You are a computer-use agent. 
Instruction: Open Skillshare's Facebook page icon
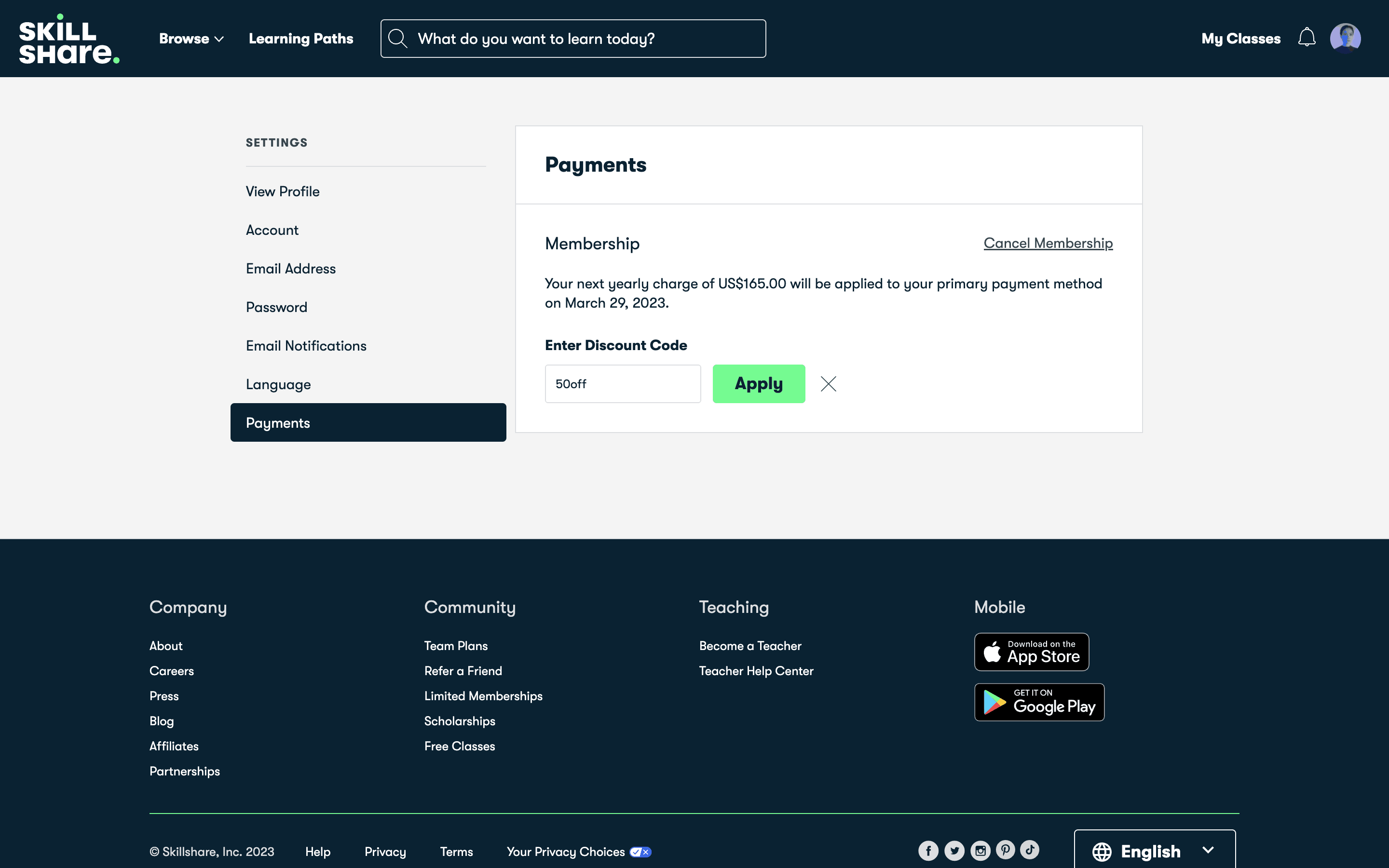[x=928, y=851]
